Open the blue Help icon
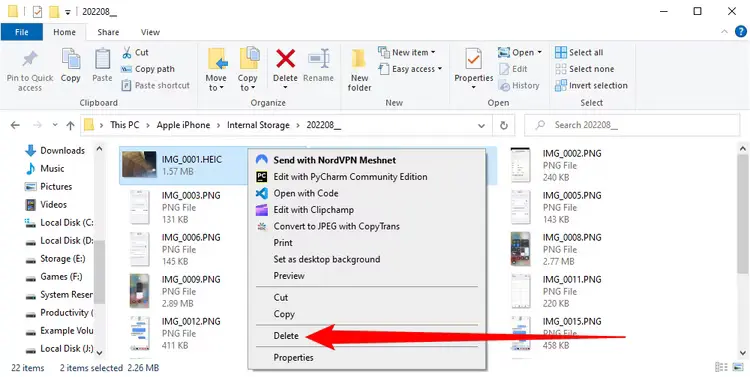Screen dimensions: 750x377 pyautogui.click(x=740, y=32)
